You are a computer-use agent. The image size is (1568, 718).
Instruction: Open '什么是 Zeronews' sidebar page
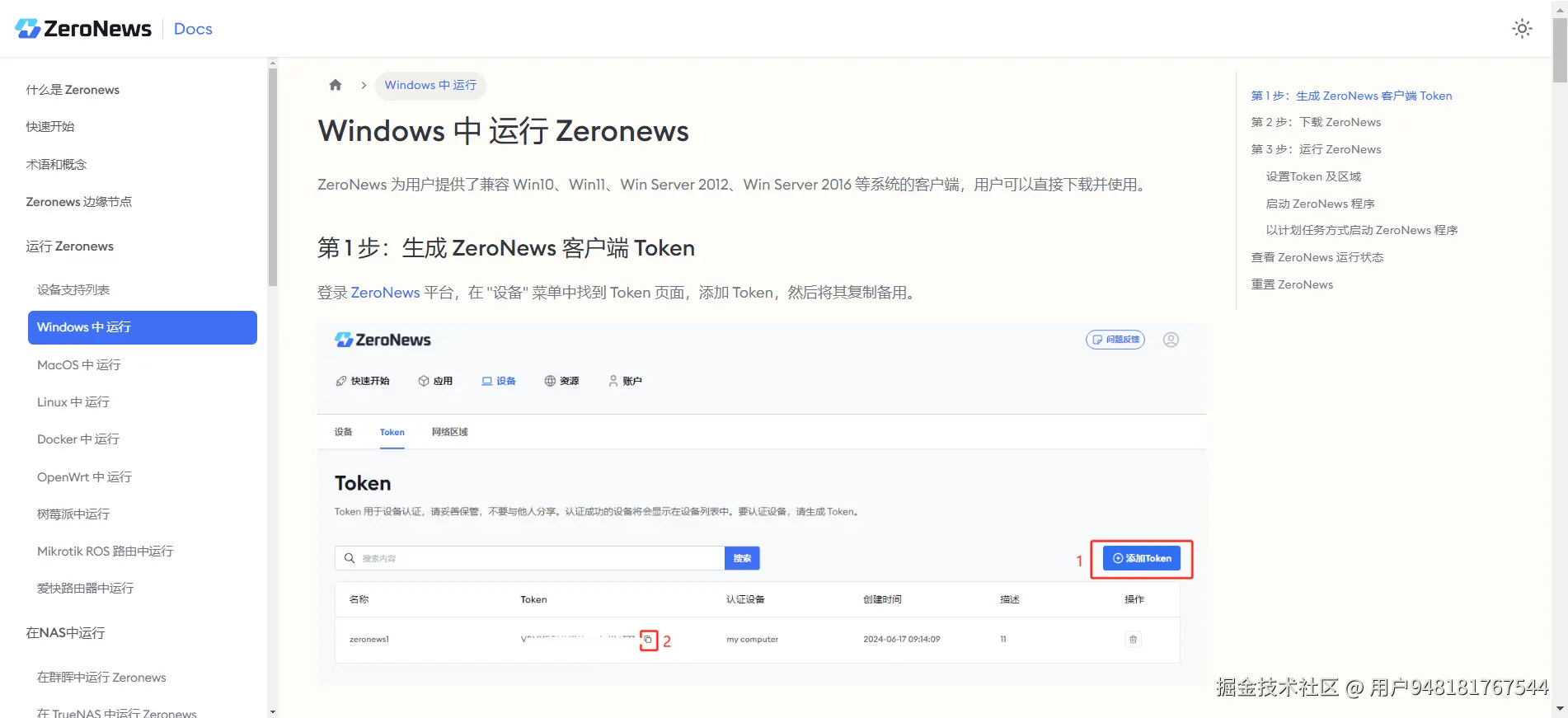73,90
